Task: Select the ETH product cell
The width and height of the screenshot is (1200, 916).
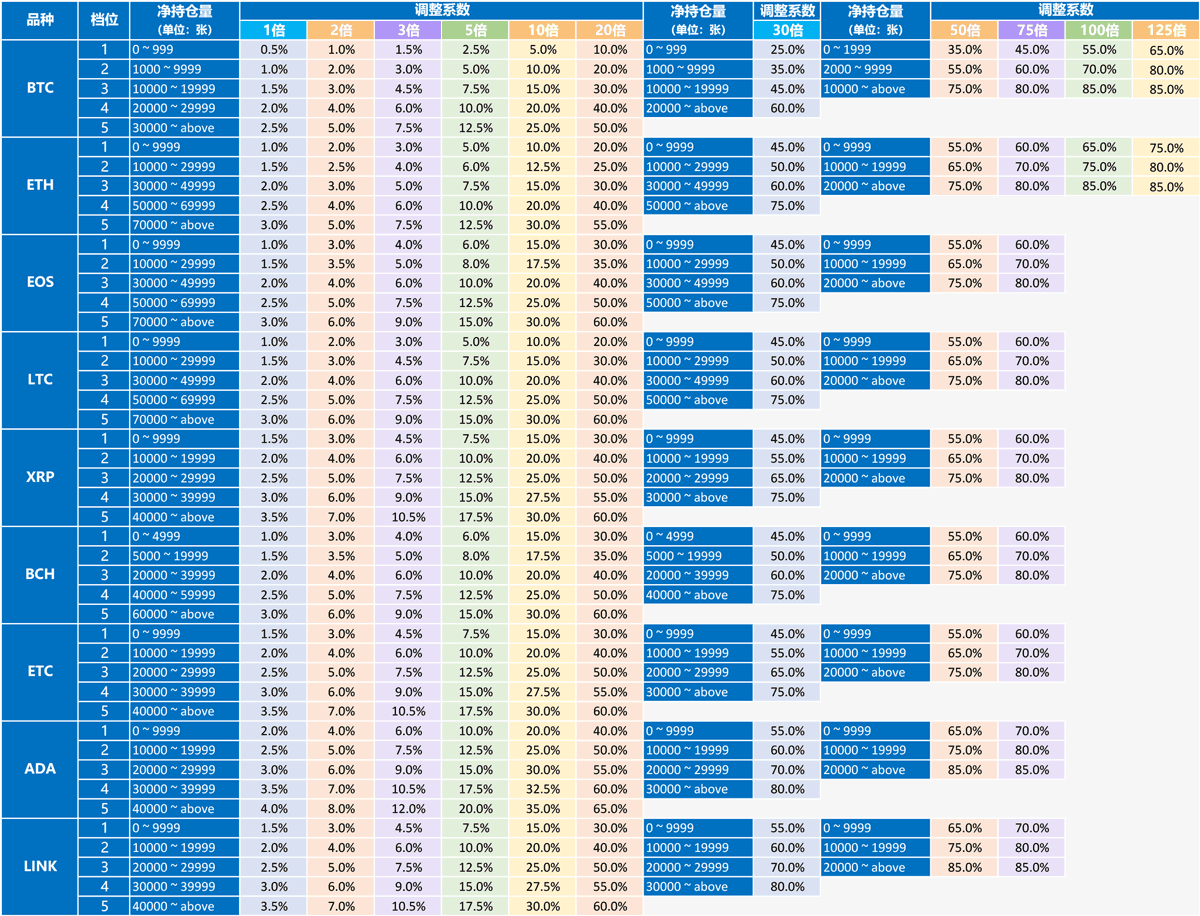Action: point(40,185)
